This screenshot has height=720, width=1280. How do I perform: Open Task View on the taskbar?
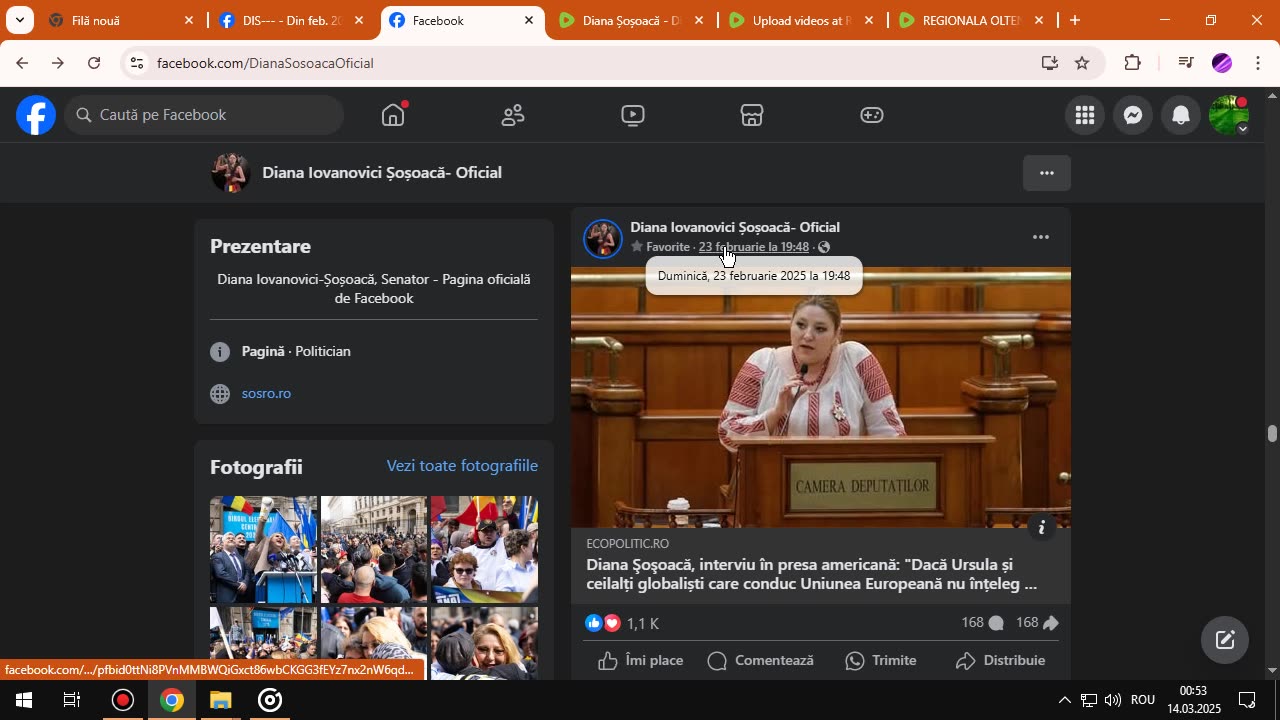tap(72, 700)
